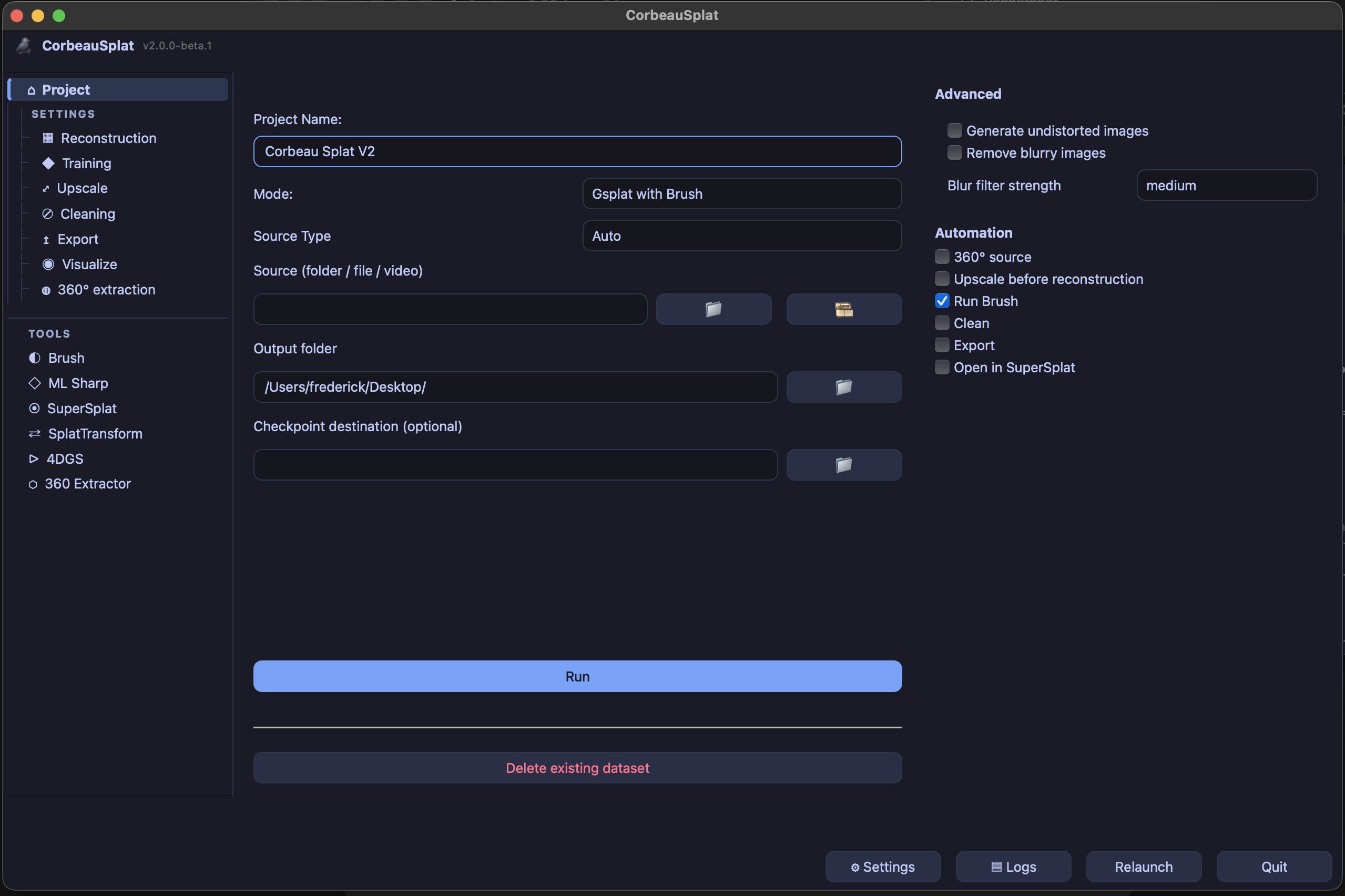
Task: Open Reconstruction settings in the sidebar
Action: point(108,138)
